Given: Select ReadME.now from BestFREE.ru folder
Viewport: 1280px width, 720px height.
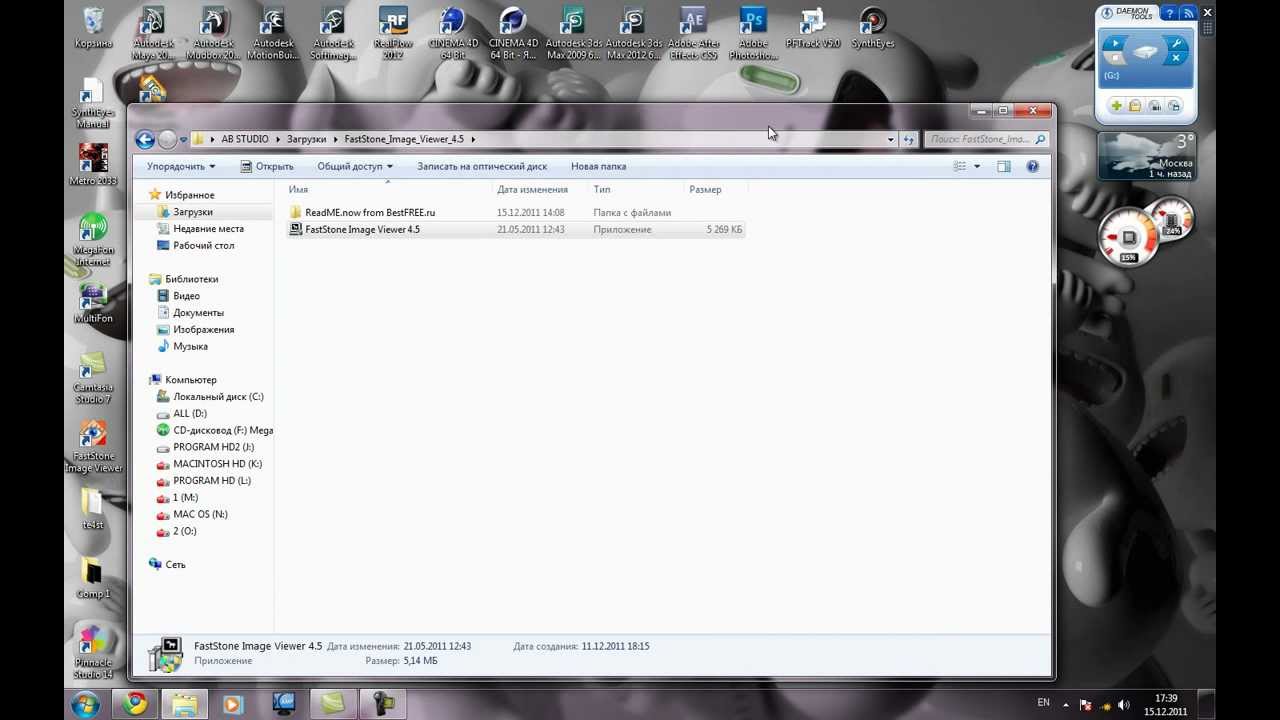Looking at the screenshot, I should pos(515,212).
